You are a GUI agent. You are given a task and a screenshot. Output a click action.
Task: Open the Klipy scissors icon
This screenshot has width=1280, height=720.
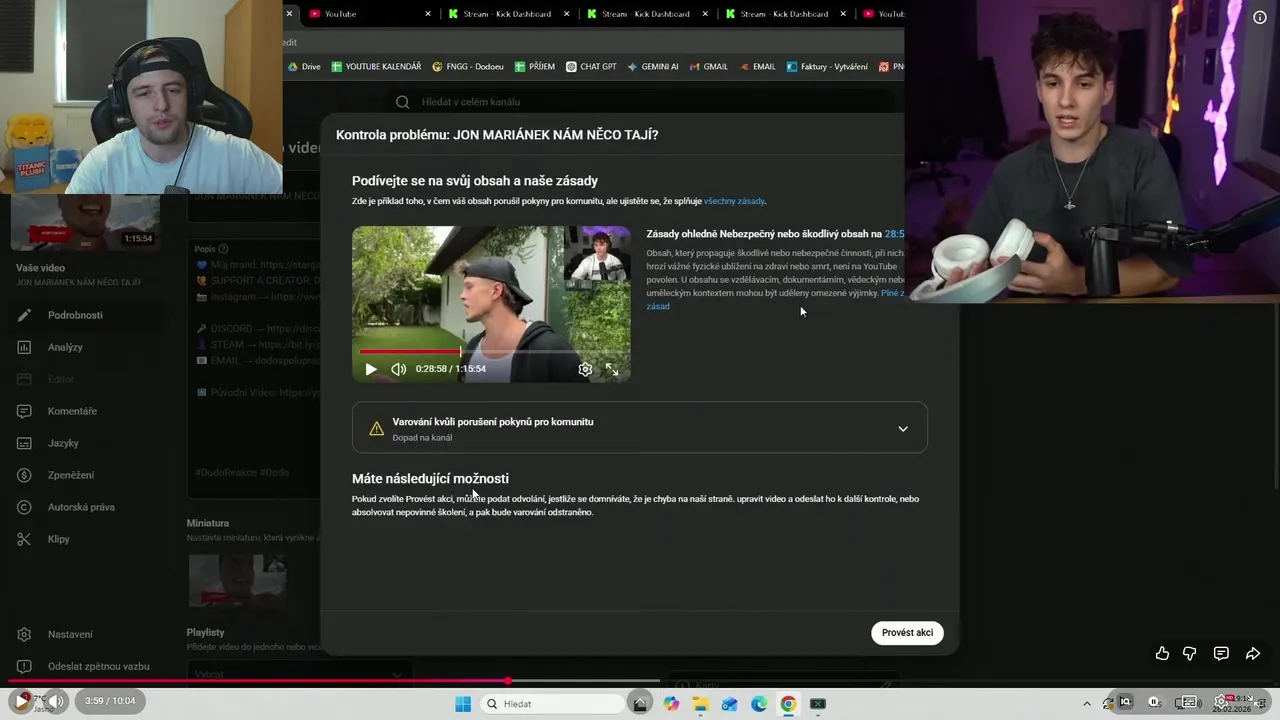pyautogui.click(x=24, y=539)
